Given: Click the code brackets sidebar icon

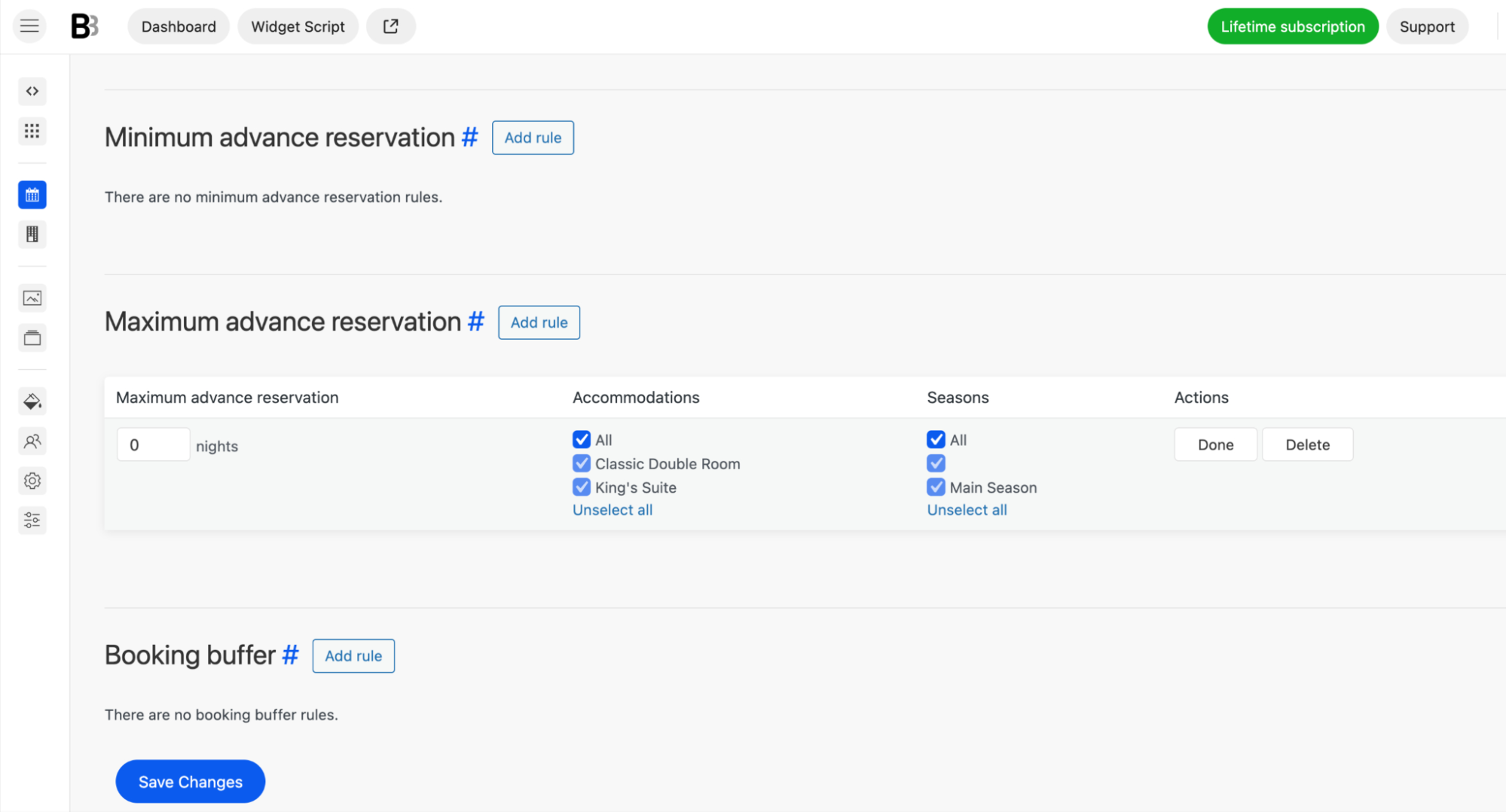Looking at the screenshot, I should click(32, 91).
